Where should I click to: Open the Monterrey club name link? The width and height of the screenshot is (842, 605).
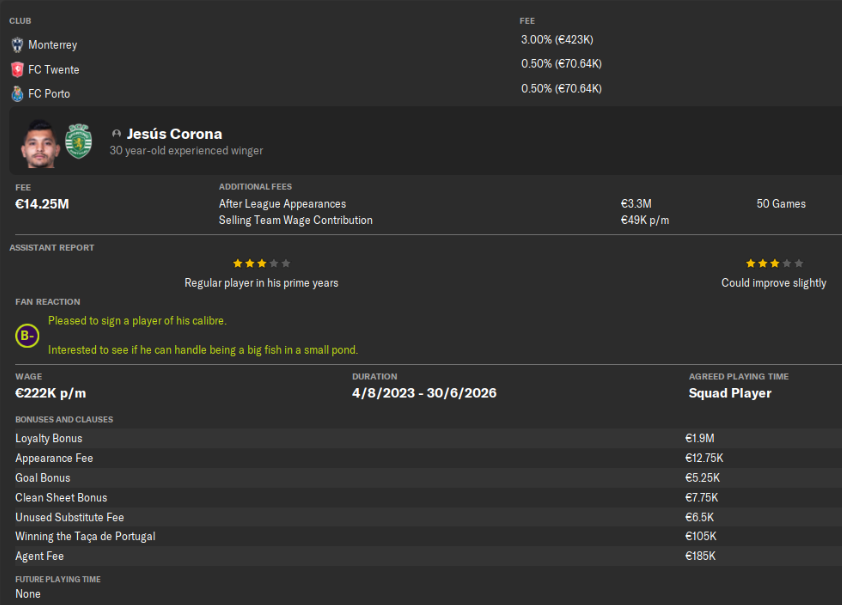(52, 45)
